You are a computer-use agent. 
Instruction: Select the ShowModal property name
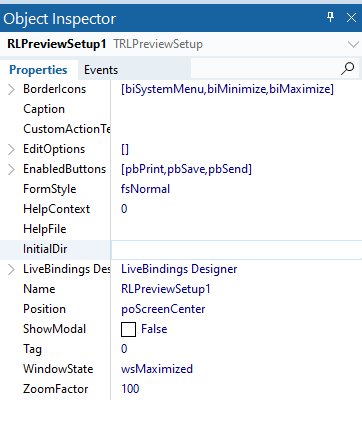(54, 329)
